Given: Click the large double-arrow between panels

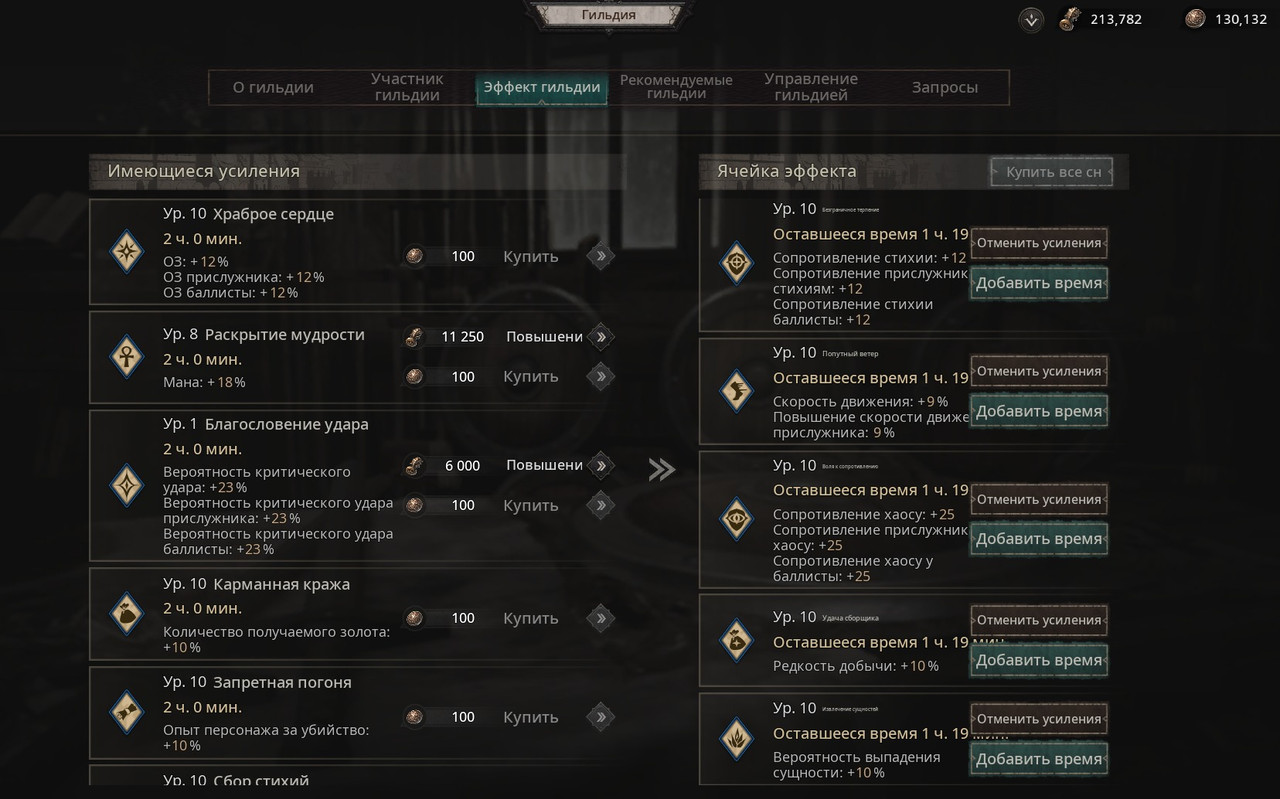Looking at the screenshot, I should (662, 469).
